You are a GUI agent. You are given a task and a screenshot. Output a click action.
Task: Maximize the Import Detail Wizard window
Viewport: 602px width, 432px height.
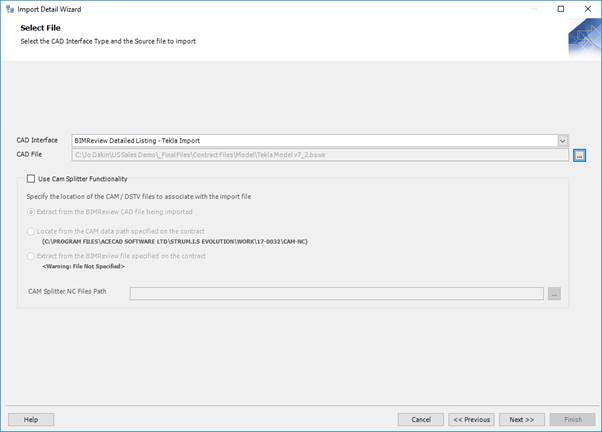pos(560,9)
